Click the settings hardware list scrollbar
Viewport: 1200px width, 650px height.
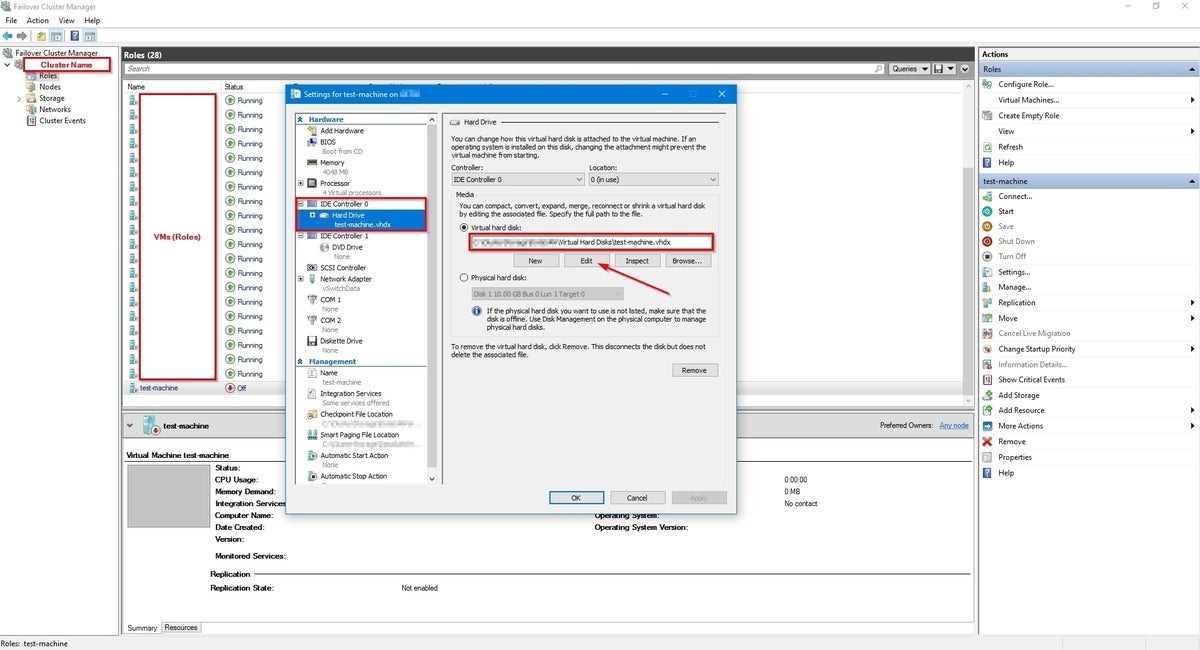(x=432, y=300)
